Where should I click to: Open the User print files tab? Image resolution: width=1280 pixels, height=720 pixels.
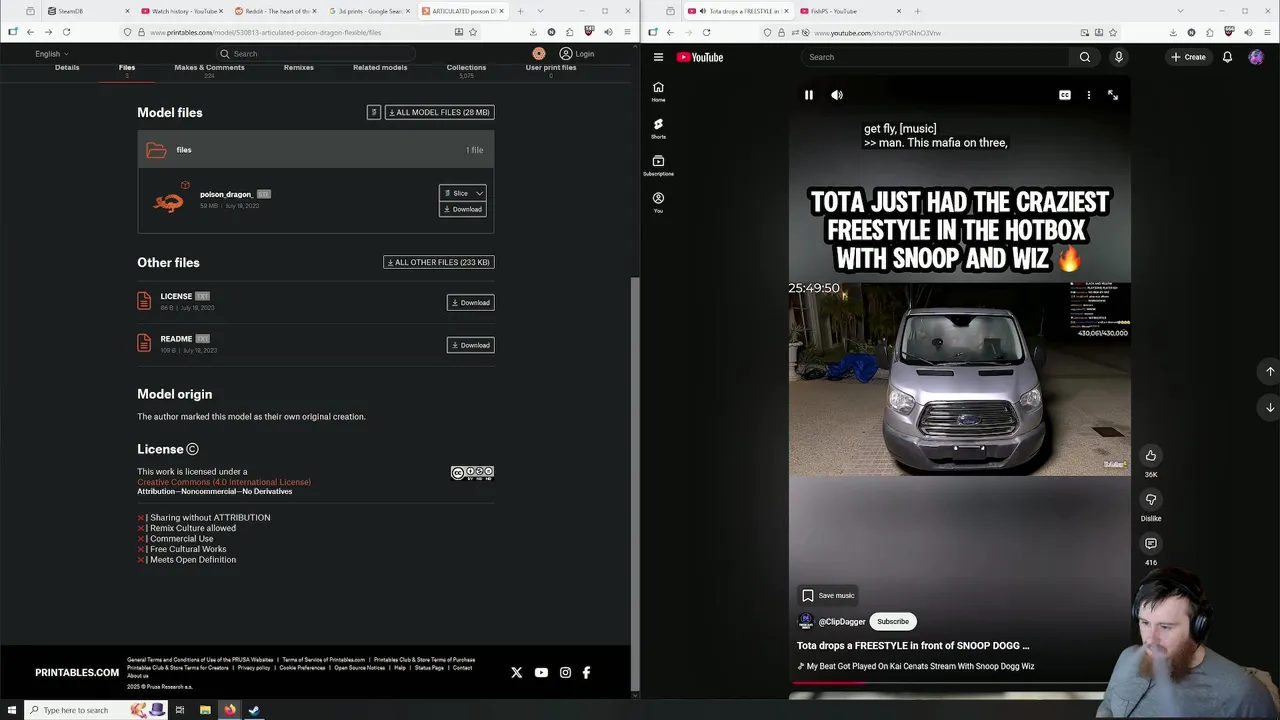[551, 69]
